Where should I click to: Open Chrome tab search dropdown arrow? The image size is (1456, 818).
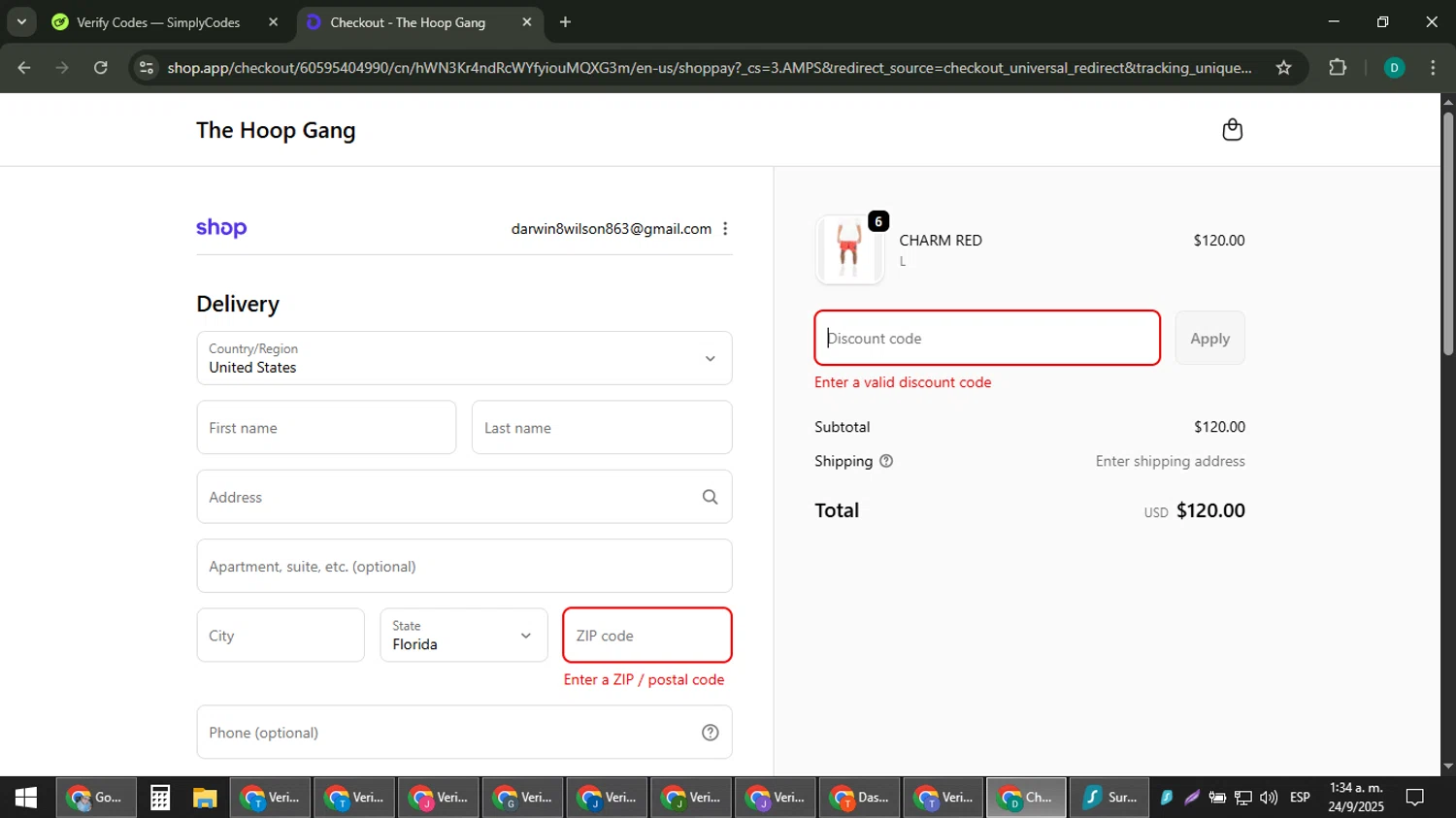click(21, 21)
